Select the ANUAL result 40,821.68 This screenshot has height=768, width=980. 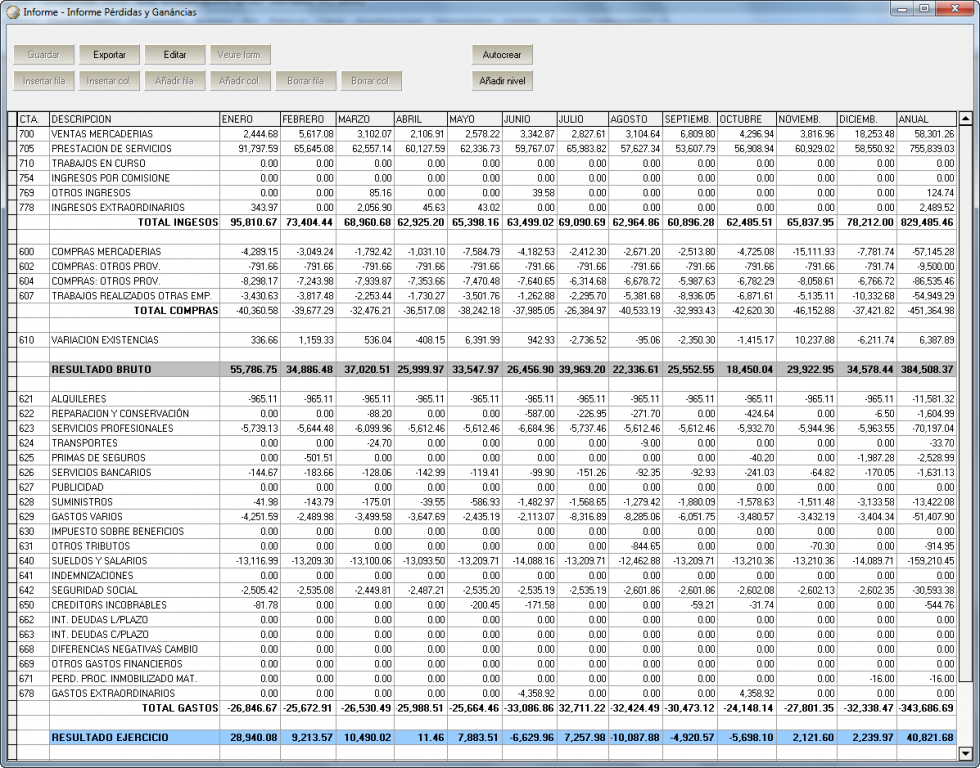coord(926,737)
